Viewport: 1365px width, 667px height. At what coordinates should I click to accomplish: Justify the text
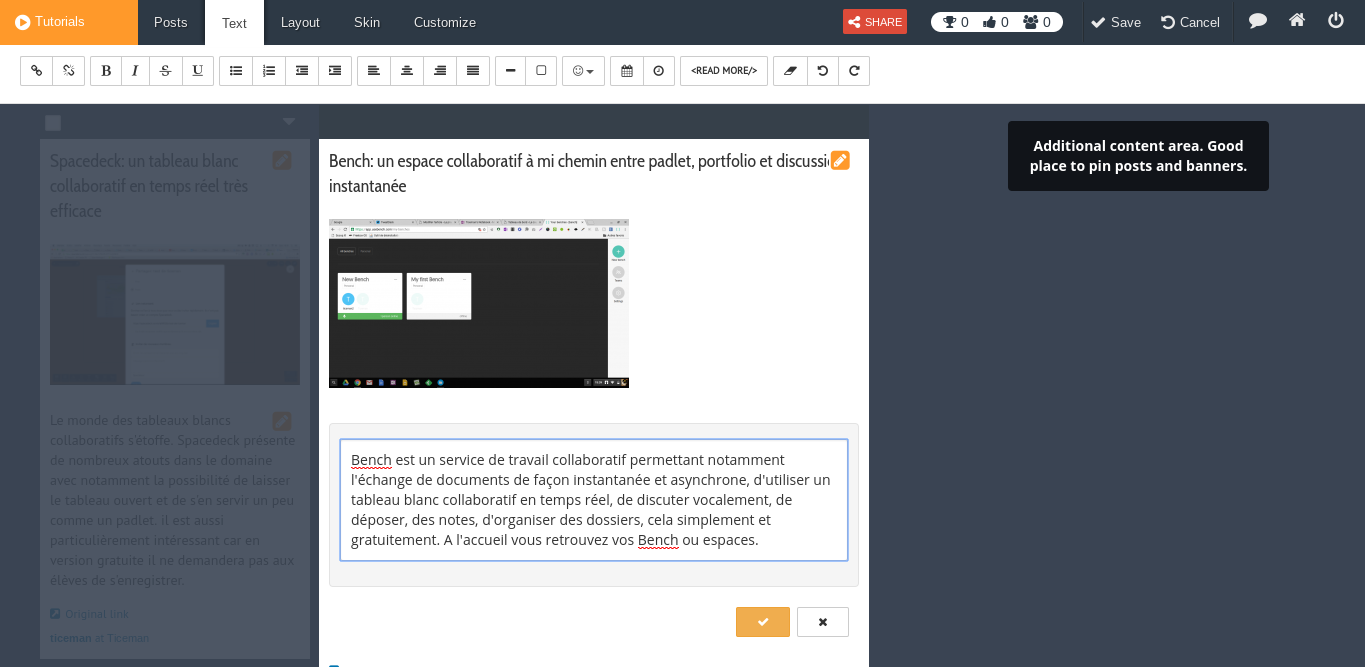point(473,71)
